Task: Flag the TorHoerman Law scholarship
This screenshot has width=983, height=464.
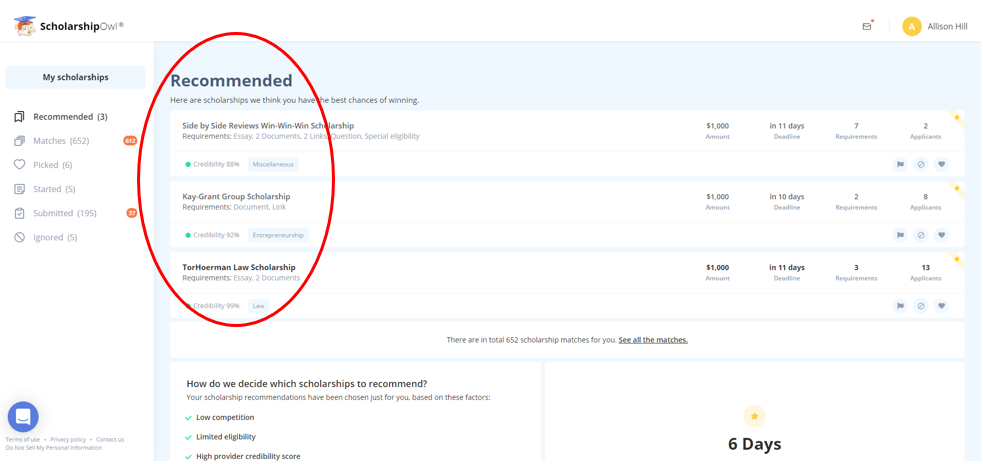Action: coord(900,306)
